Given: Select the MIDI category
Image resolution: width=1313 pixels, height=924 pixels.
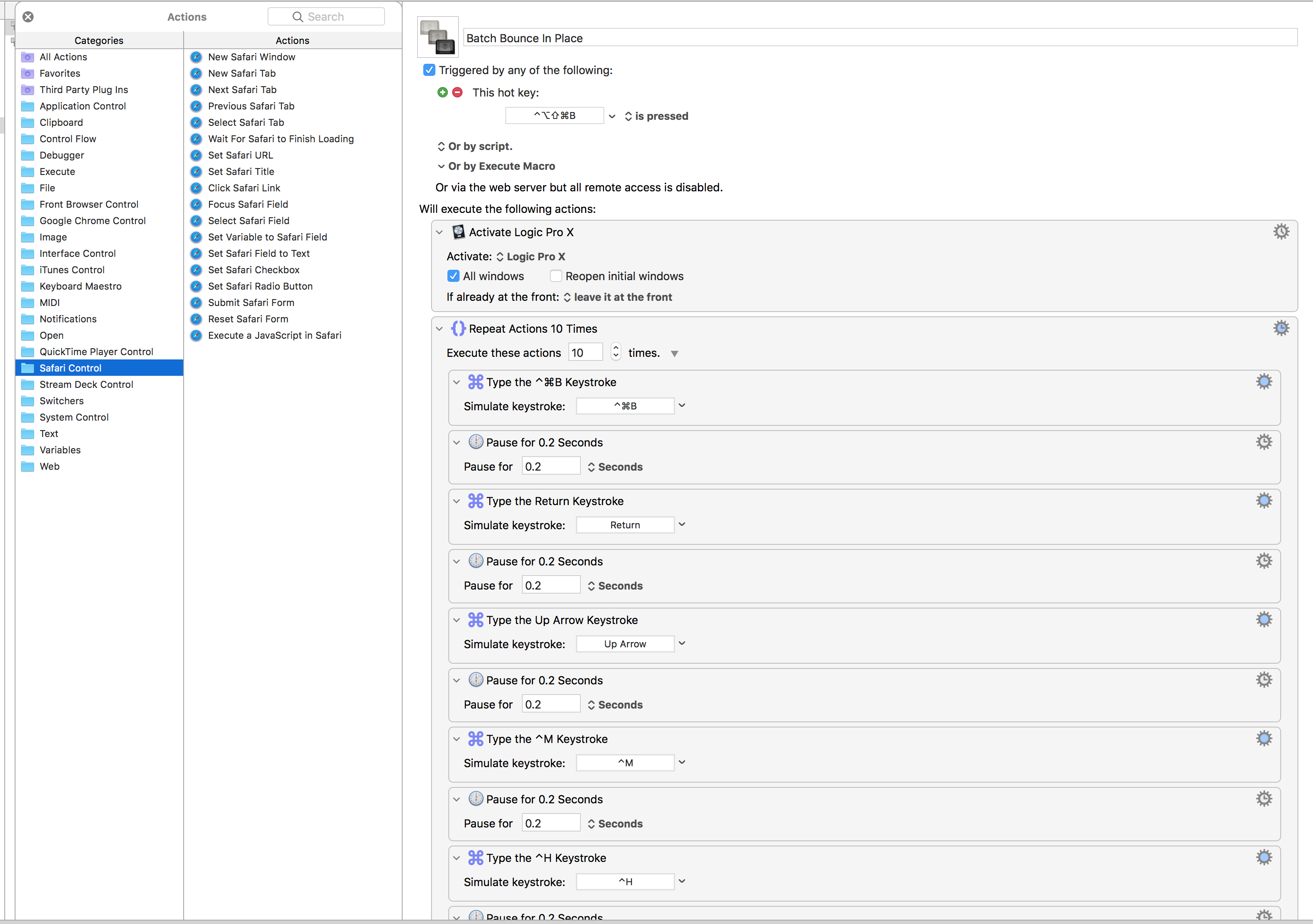Looking at the screenshot, I should (x=99, y=303).
